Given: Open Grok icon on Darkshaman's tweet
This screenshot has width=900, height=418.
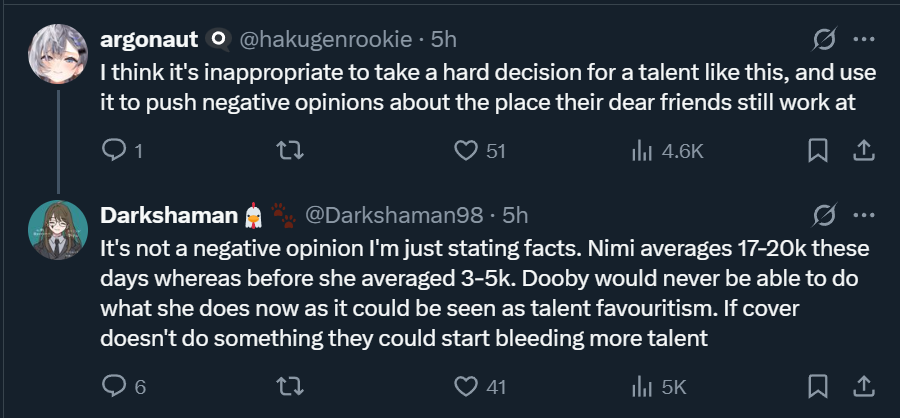Looking at the screenshot, I should tap(826, 215).
